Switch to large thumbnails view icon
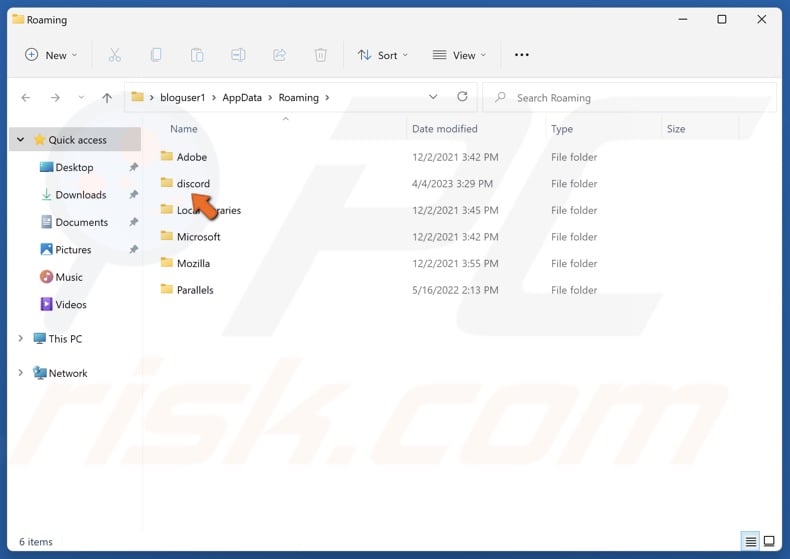The image size is (790, 559). coord(769,541)
